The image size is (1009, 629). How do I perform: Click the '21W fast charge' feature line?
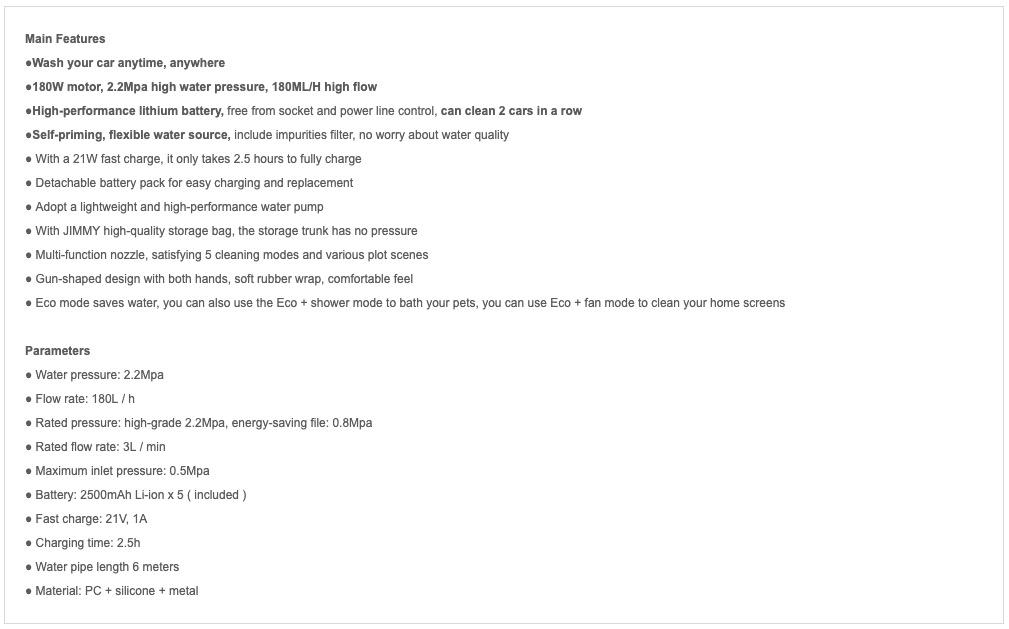click(198, 159)
